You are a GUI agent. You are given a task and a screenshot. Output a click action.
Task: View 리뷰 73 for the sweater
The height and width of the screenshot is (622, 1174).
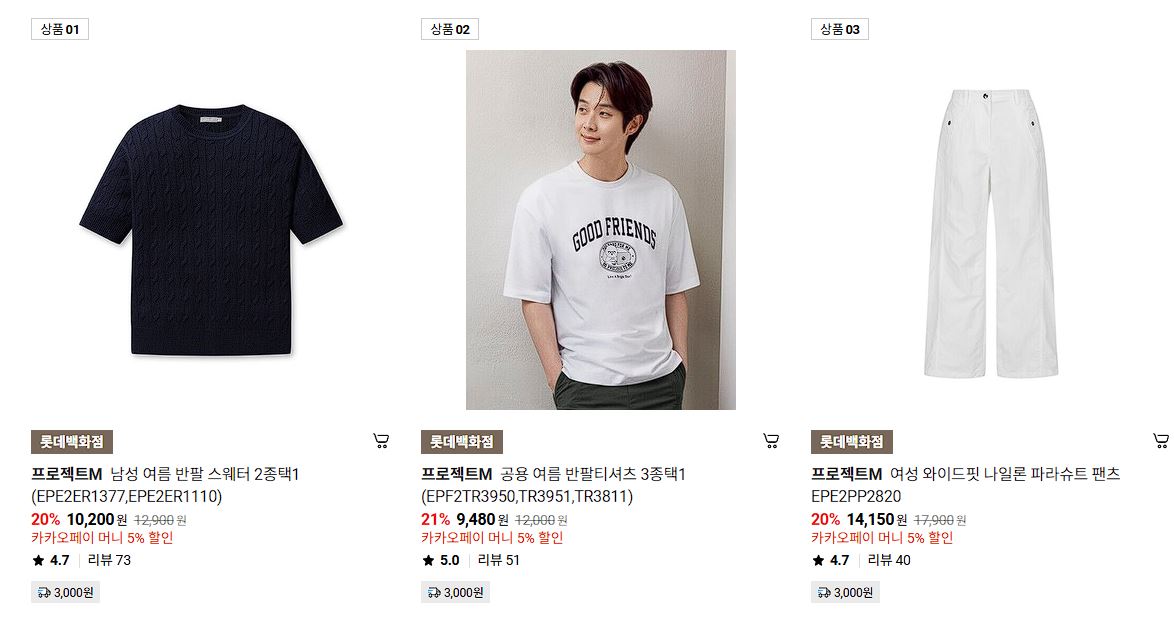109,560
